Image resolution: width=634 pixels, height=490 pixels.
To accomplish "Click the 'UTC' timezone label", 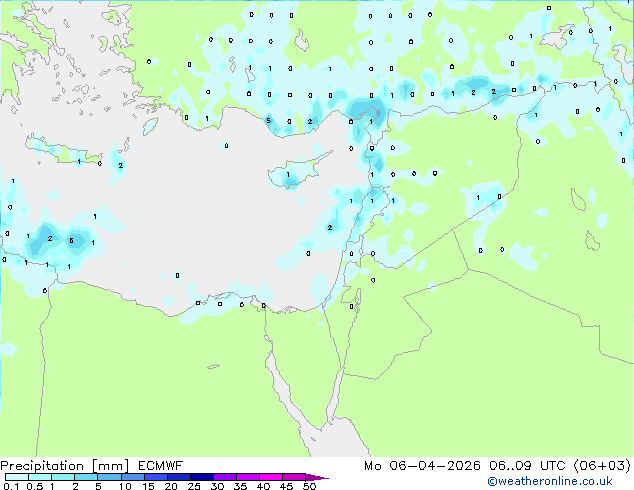I will (553, 465).
